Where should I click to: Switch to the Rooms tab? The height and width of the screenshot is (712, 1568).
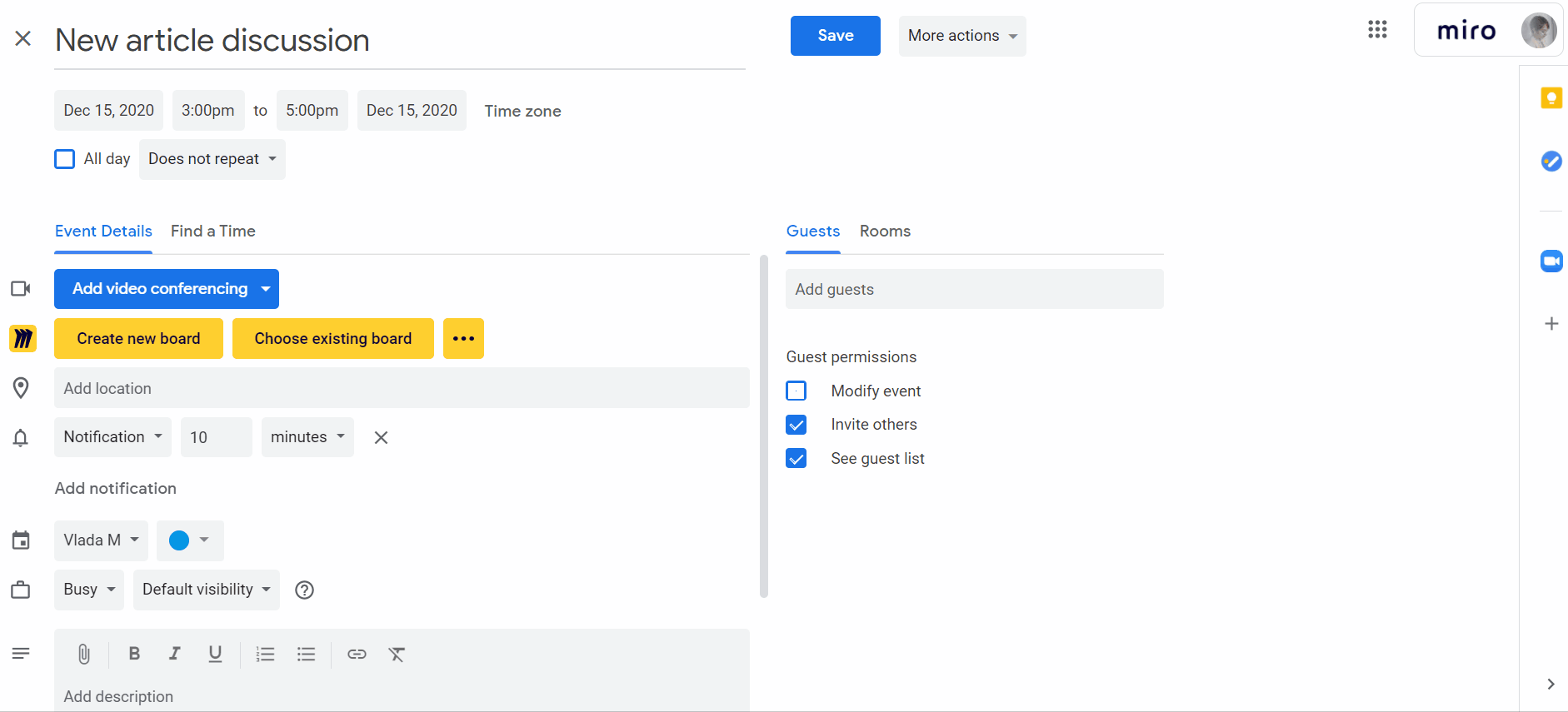(x=885, y=232)
